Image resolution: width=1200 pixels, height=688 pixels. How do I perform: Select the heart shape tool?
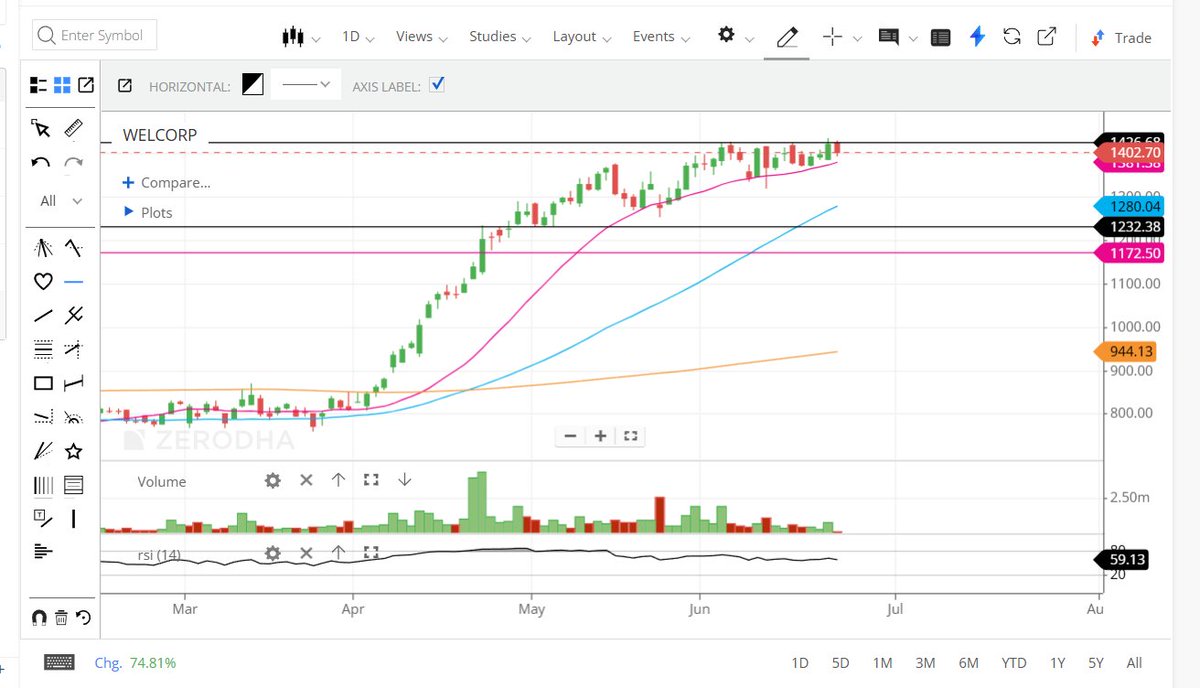43,282
